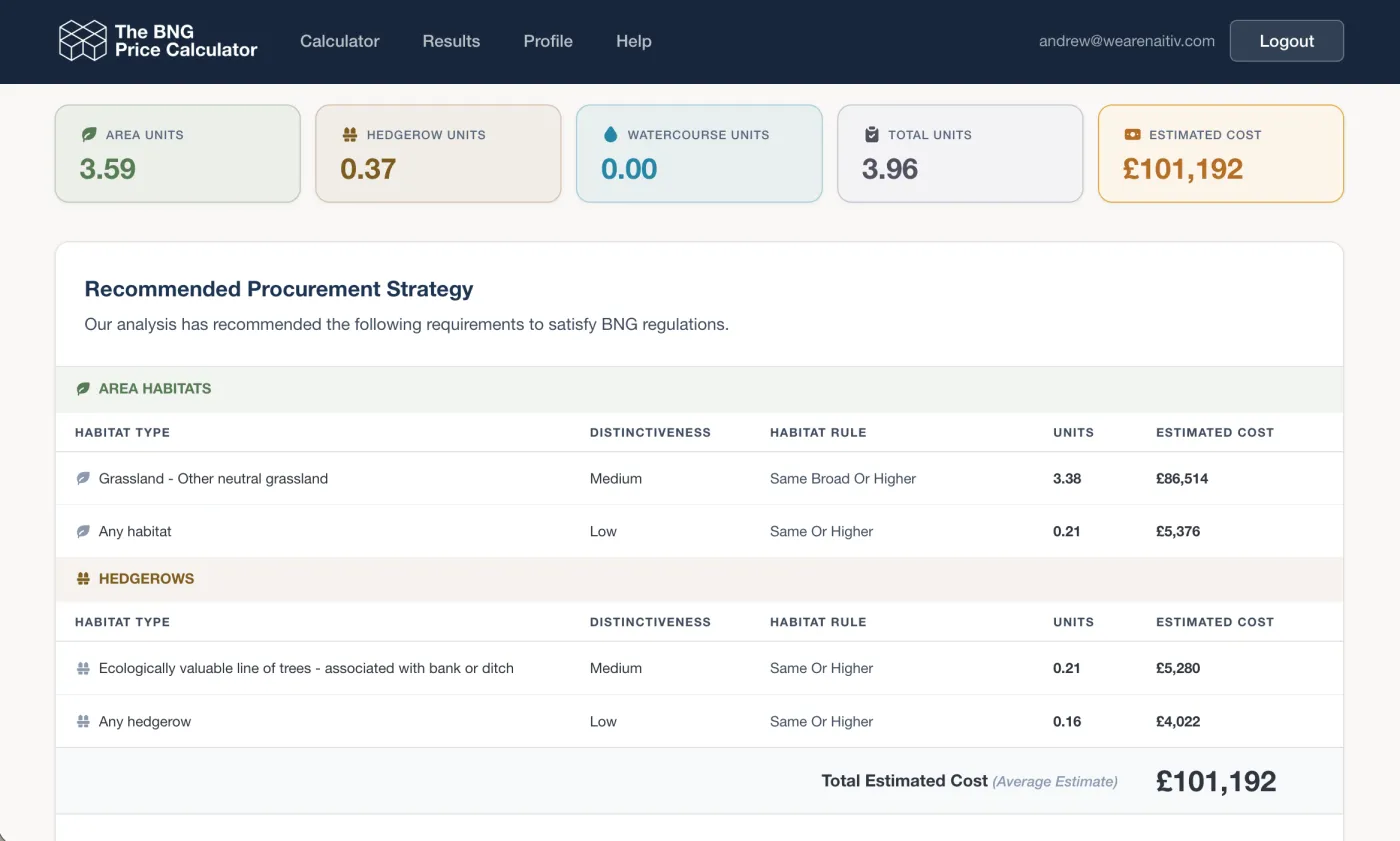Click the Estimated Cost card value £101,192
Viewport: 1400px width, 841px height.
click(1183, 169)
